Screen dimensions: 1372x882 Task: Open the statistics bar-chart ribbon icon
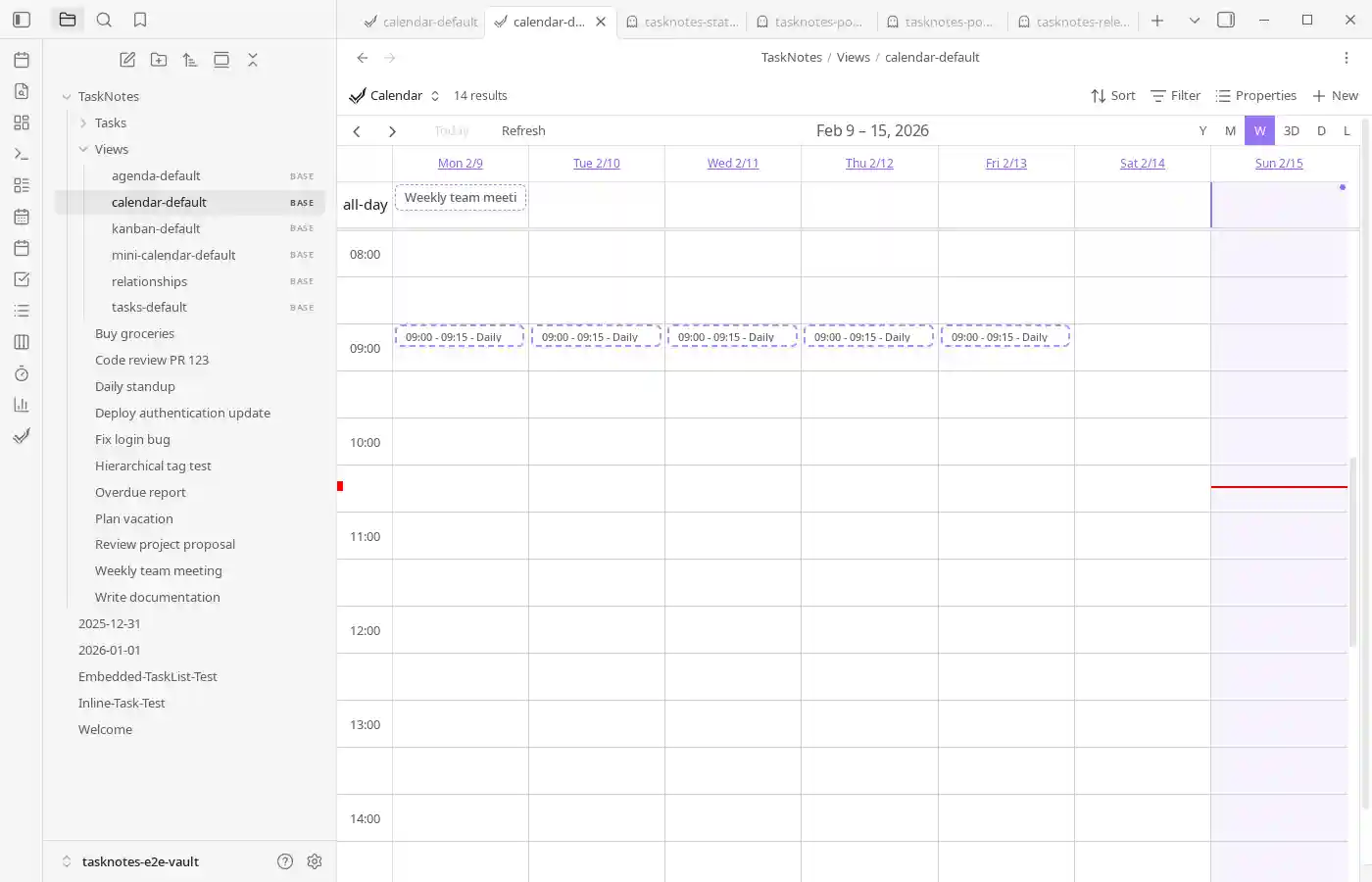pyautogui.click(x=21, y=404)
